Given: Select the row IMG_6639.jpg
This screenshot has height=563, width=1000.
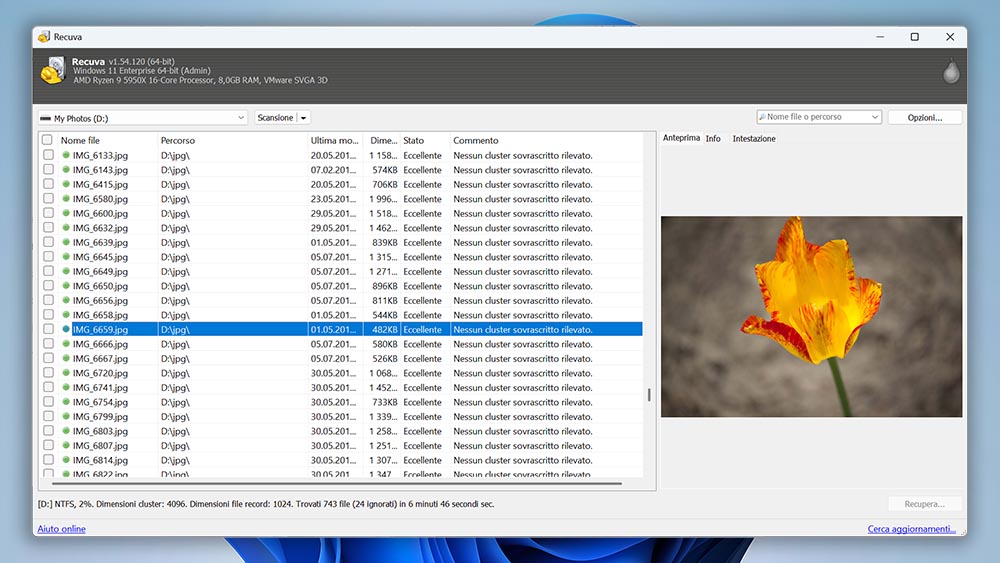Looking at the screenshot, I should (x=341, y=242).
